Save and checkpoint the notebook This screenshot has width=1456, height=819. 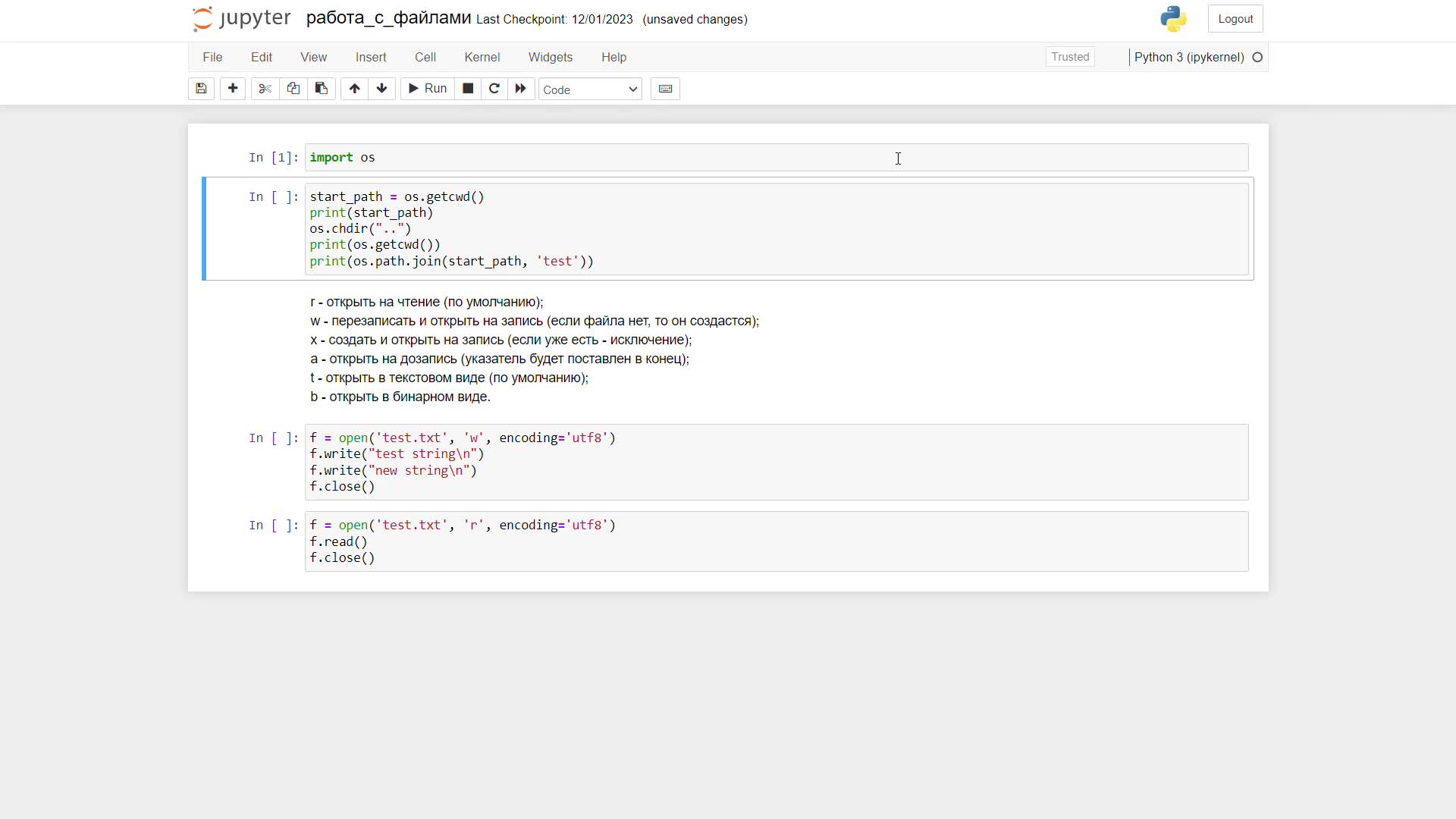[201, 89]
